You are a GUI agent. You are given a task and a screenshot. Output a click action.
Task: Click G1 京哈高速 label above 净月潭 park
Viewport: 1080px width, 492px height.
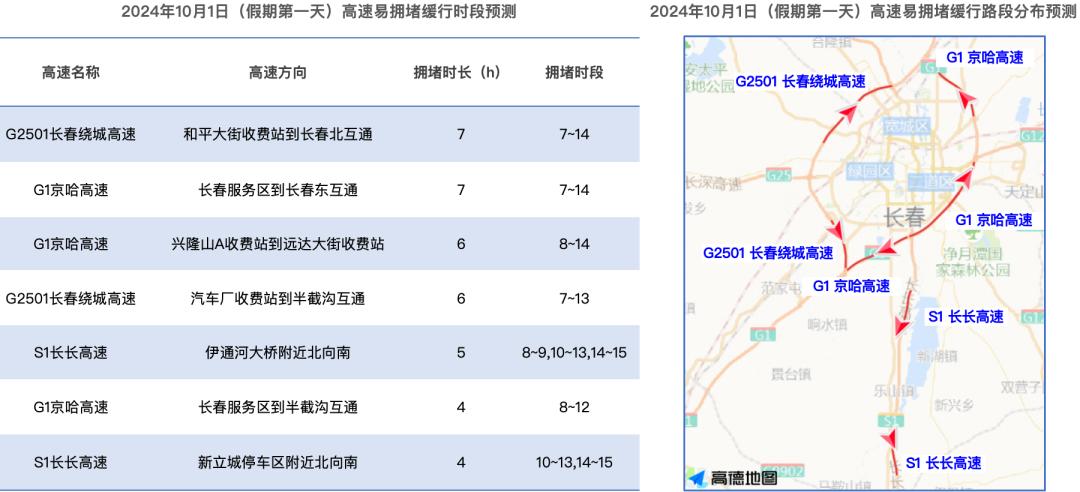point(994,221)
